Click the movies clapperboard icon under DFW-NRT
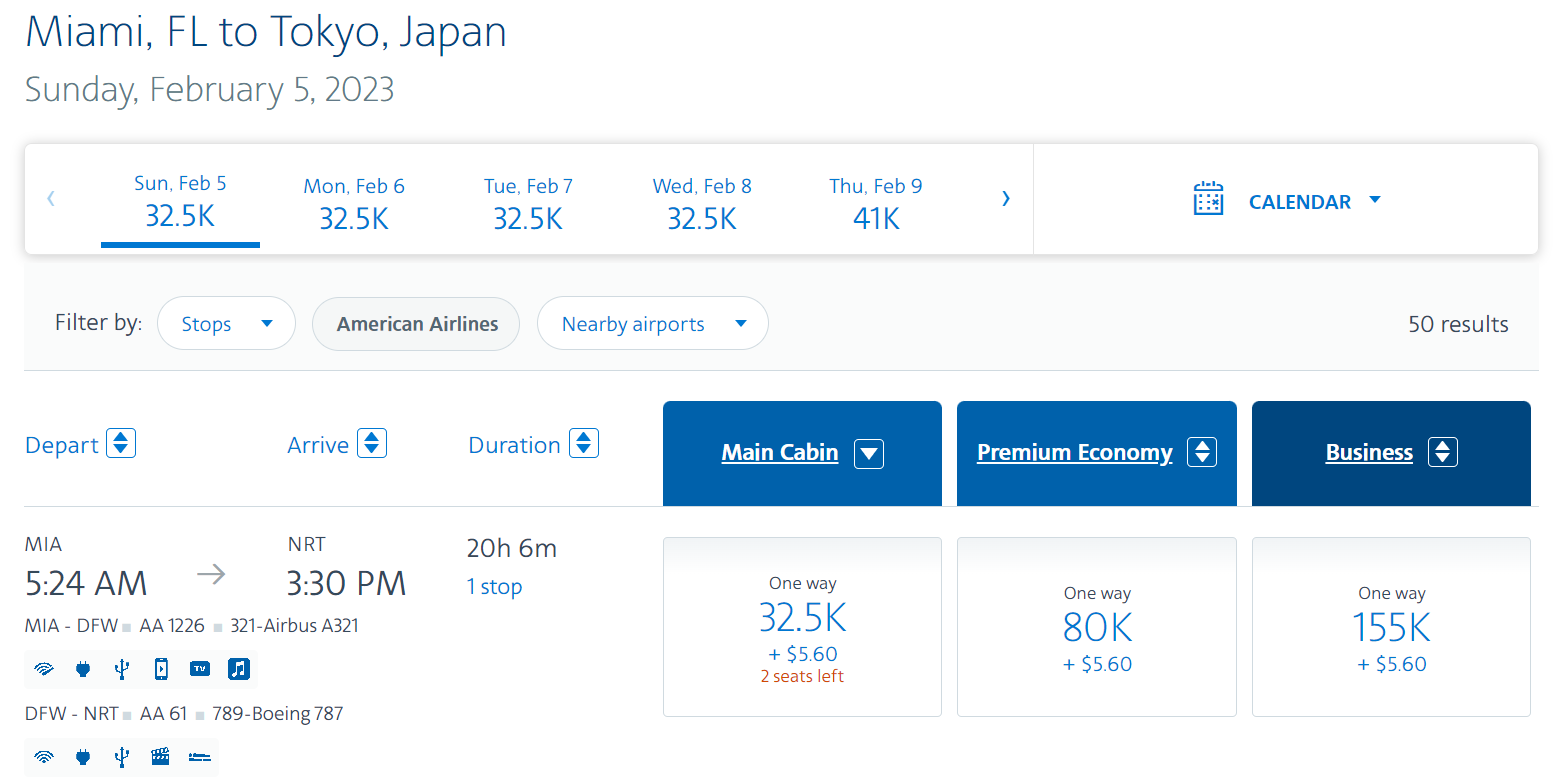Screen dimensions: 1566x781 [160, 757]
